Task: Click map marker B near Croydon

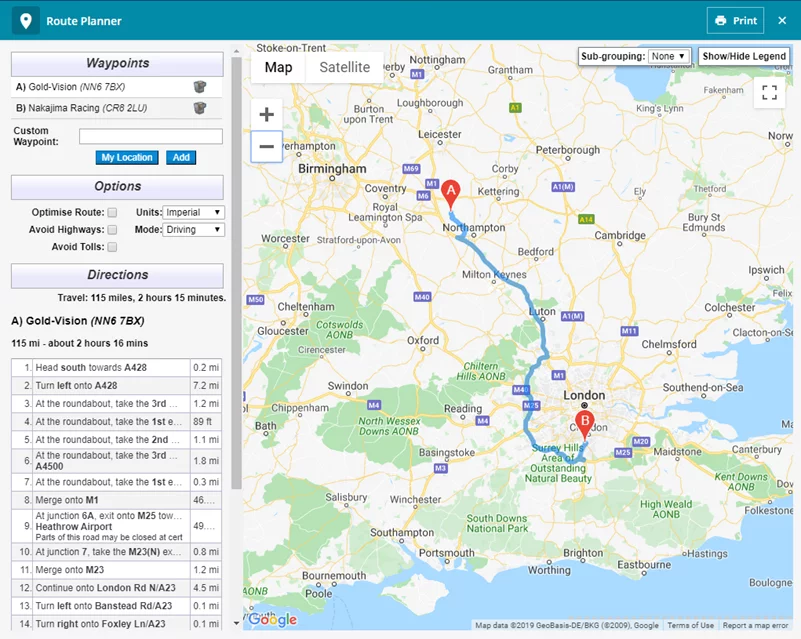Action: [x=585, y=424]
